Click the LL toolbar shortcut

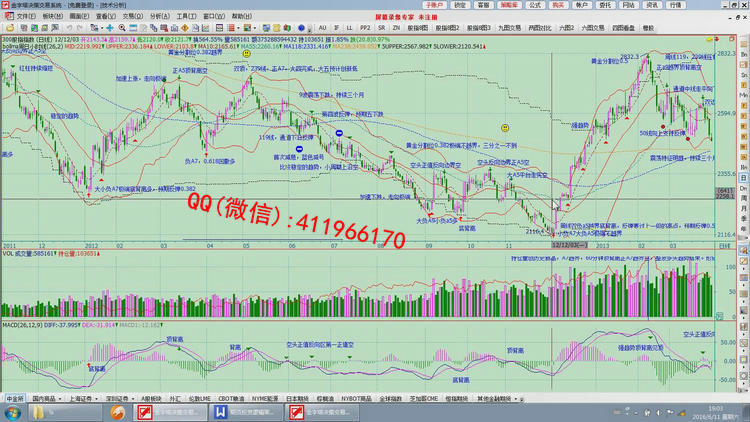click(x=350, y=28)
